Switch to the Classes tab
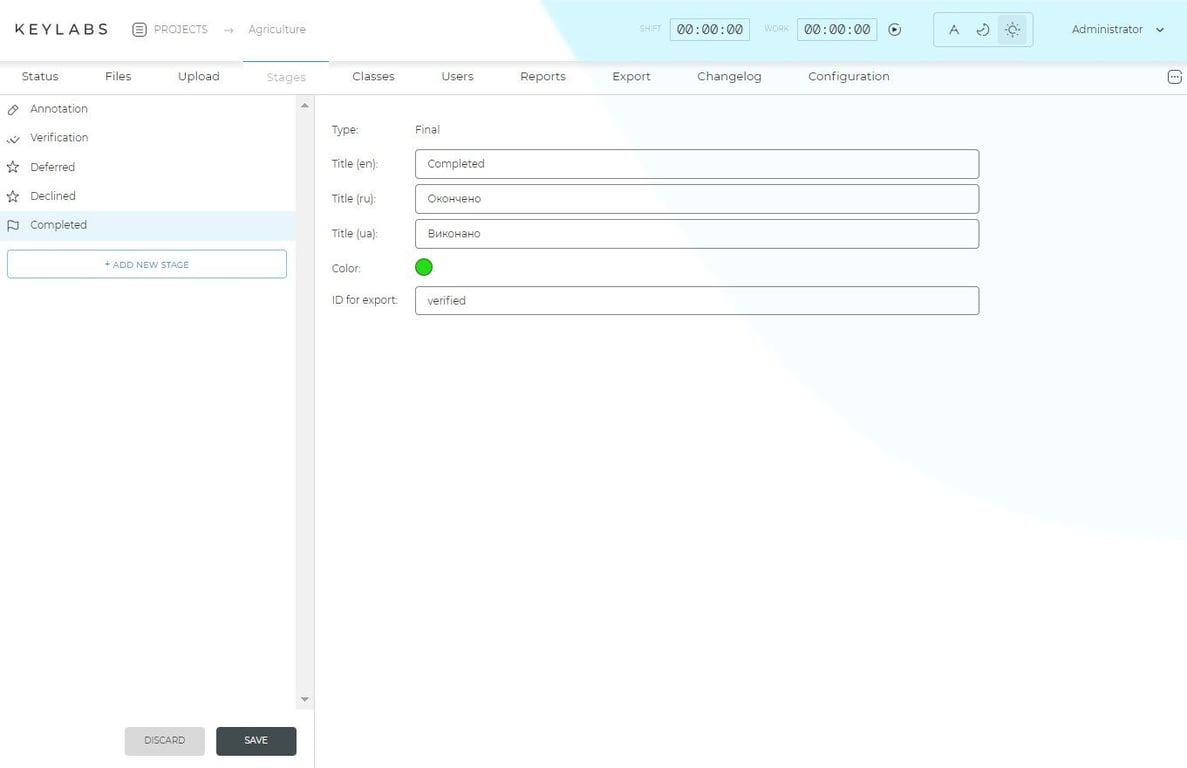1187x768 pixels. tap(373, 76)
